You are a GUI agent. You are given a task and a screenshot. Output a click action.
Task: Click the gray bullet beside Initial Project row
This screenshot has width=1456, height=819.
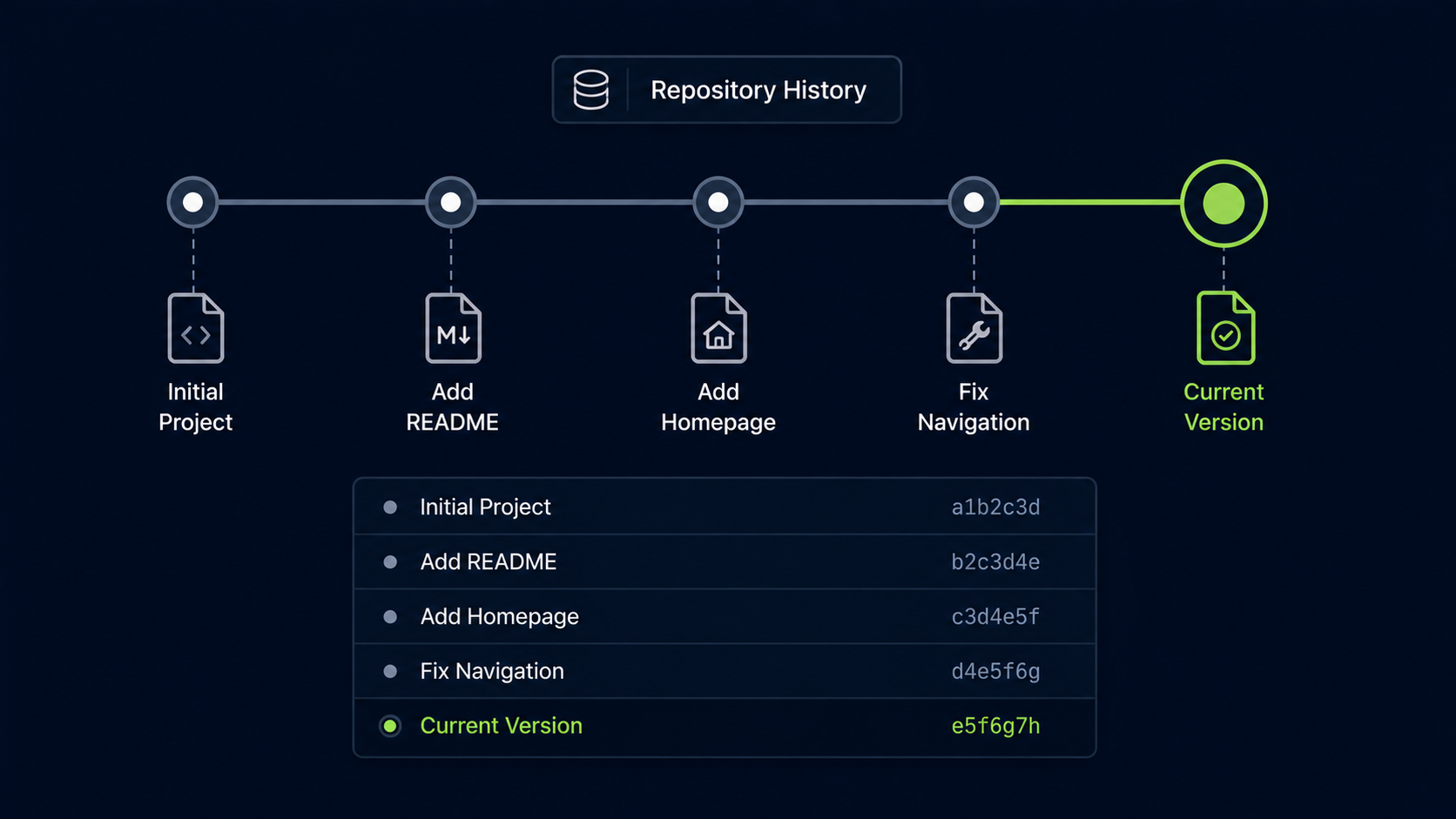(x=390, y=507)
